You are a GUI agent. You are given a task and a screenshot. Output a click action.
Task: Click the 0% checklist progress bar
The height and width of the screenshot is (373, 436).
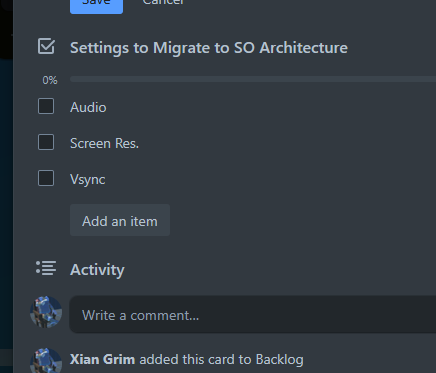(253, 79)
